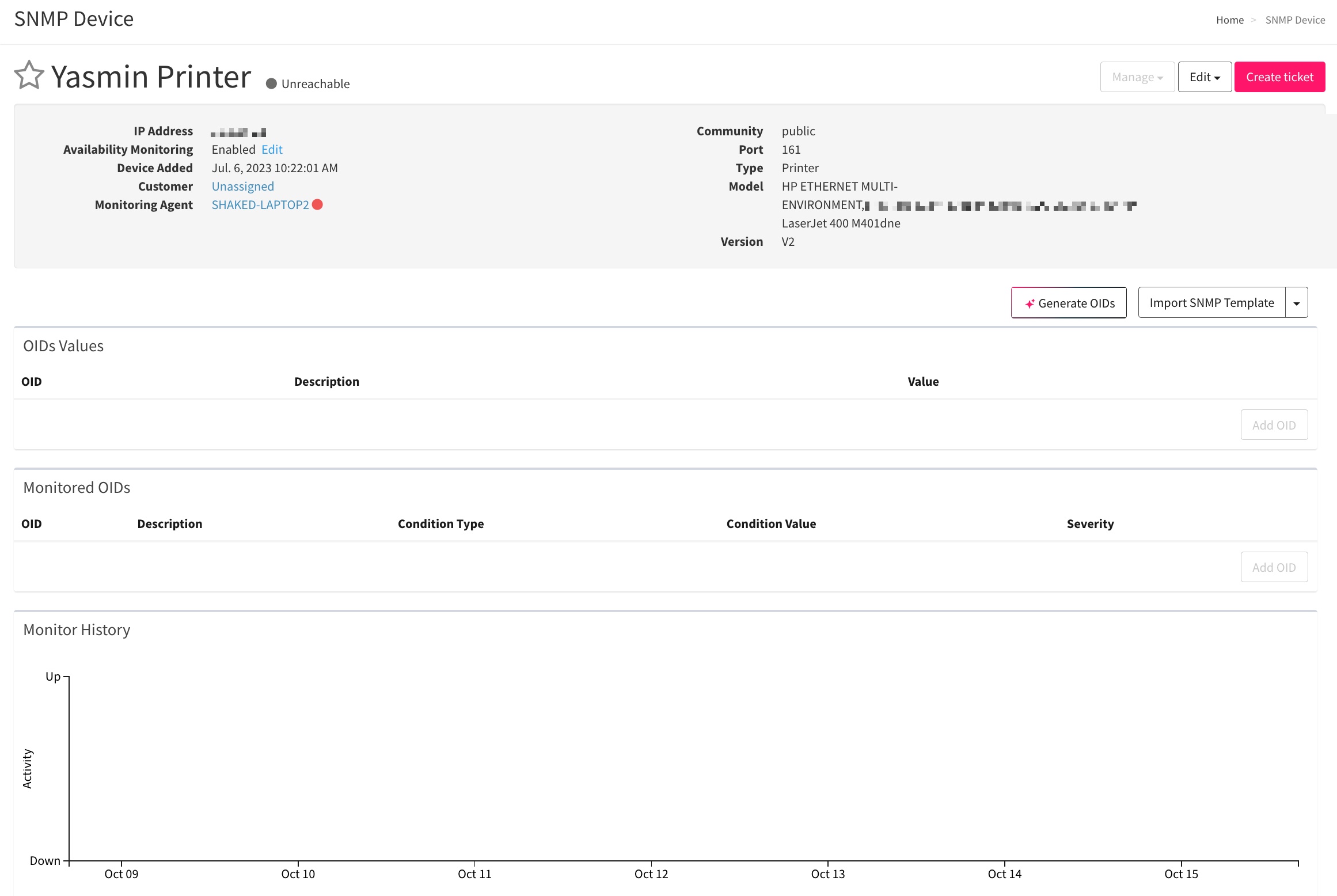Open the Unassigned customer link
Image resolution: width=1337 pixels, height=896 pixels.
click(x=242, y=186)
